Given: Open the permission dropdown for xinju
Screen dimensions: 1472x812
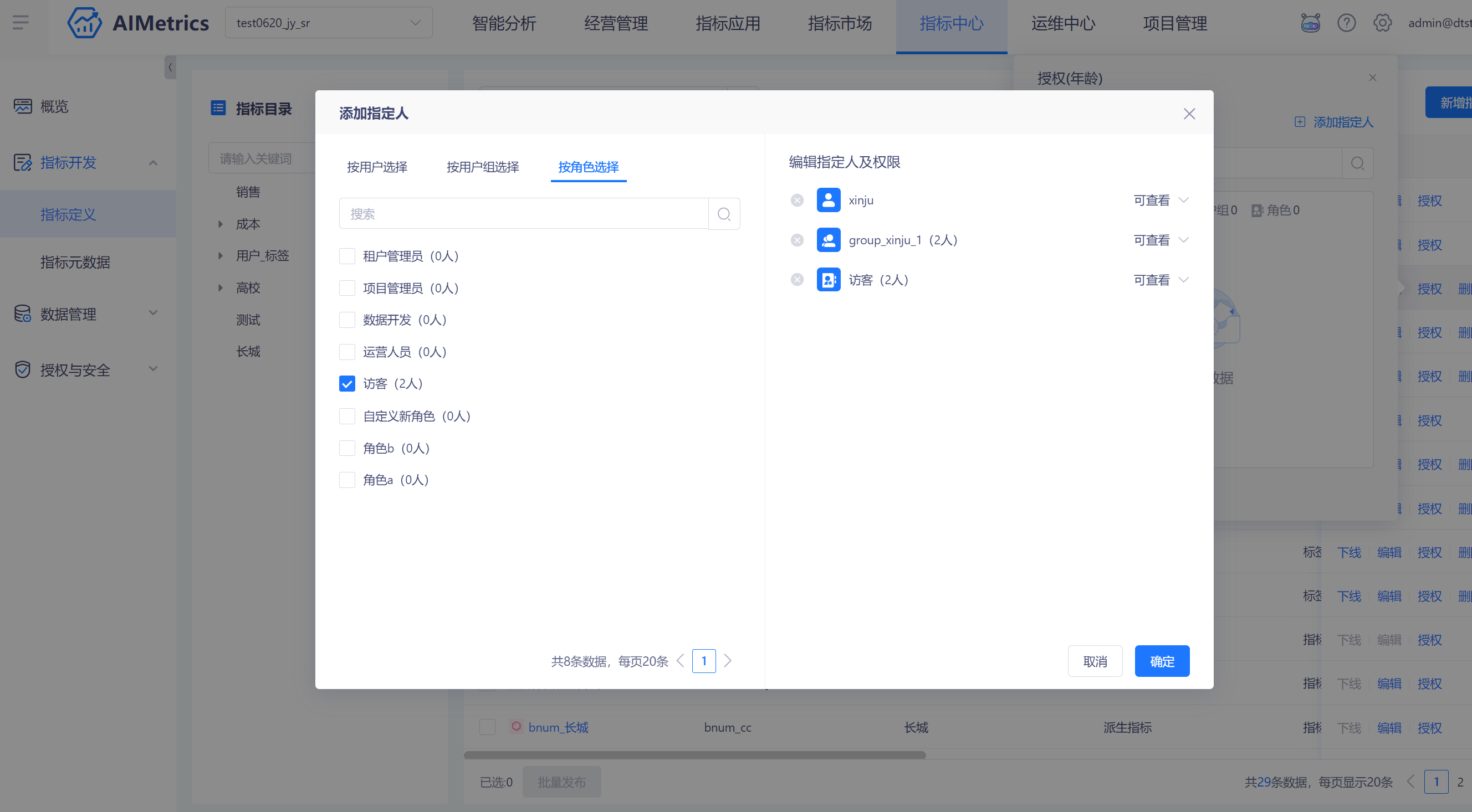Looking at the screenshot, I should [x=1161, y=201].
